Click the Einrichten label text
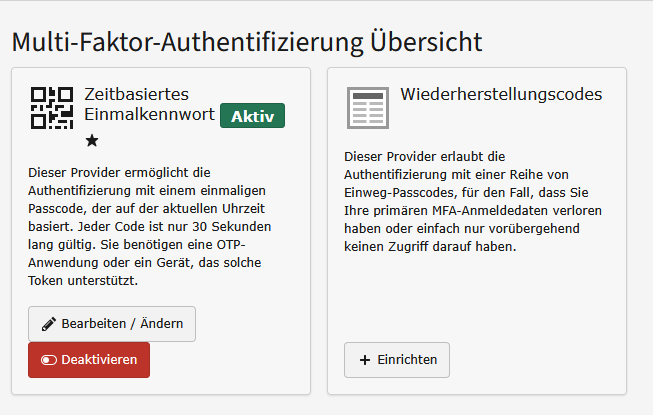Image resolution: width=653 pixels, height=415 pixels. 407,360
